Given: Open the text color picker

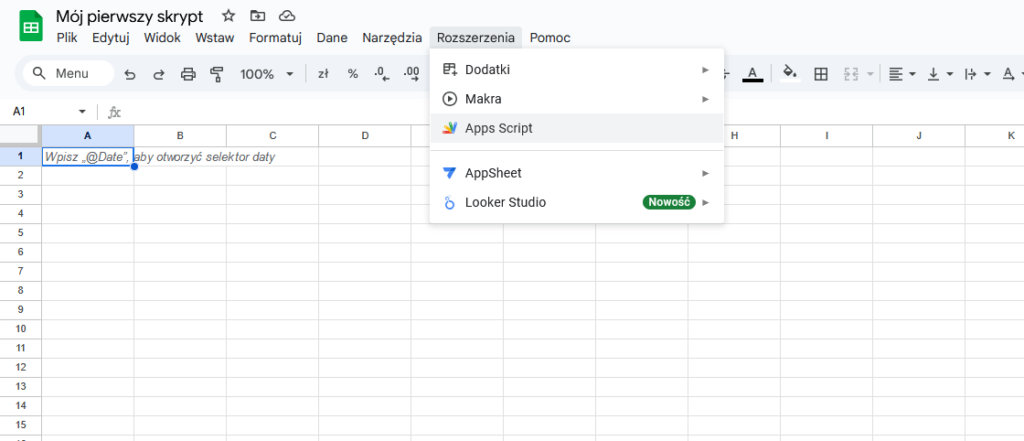Looking at the screenshot, I should pyautogui.click(x=753, y=74).
